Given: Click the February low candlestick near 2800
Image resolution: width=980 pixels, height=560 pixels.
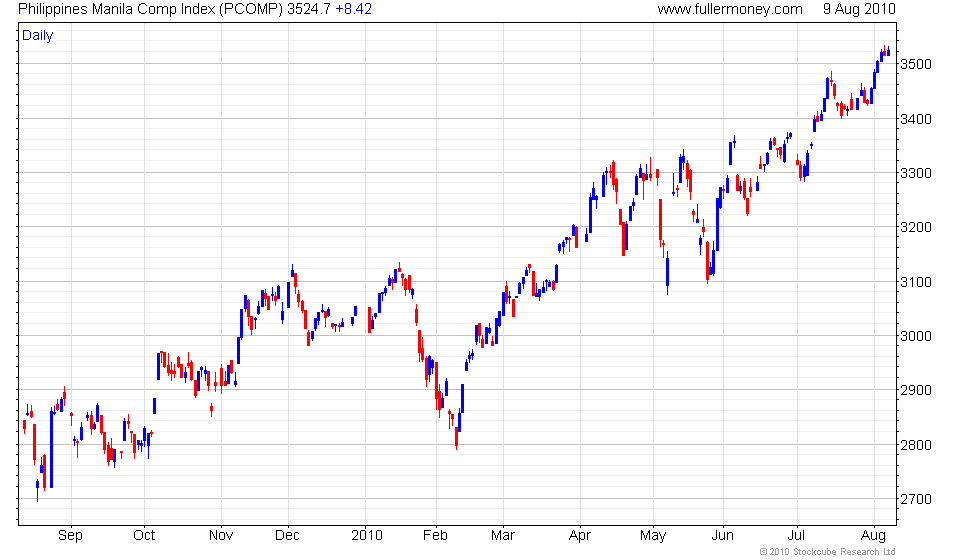Looking at the screenshot, I should click(x=457, y=438).
